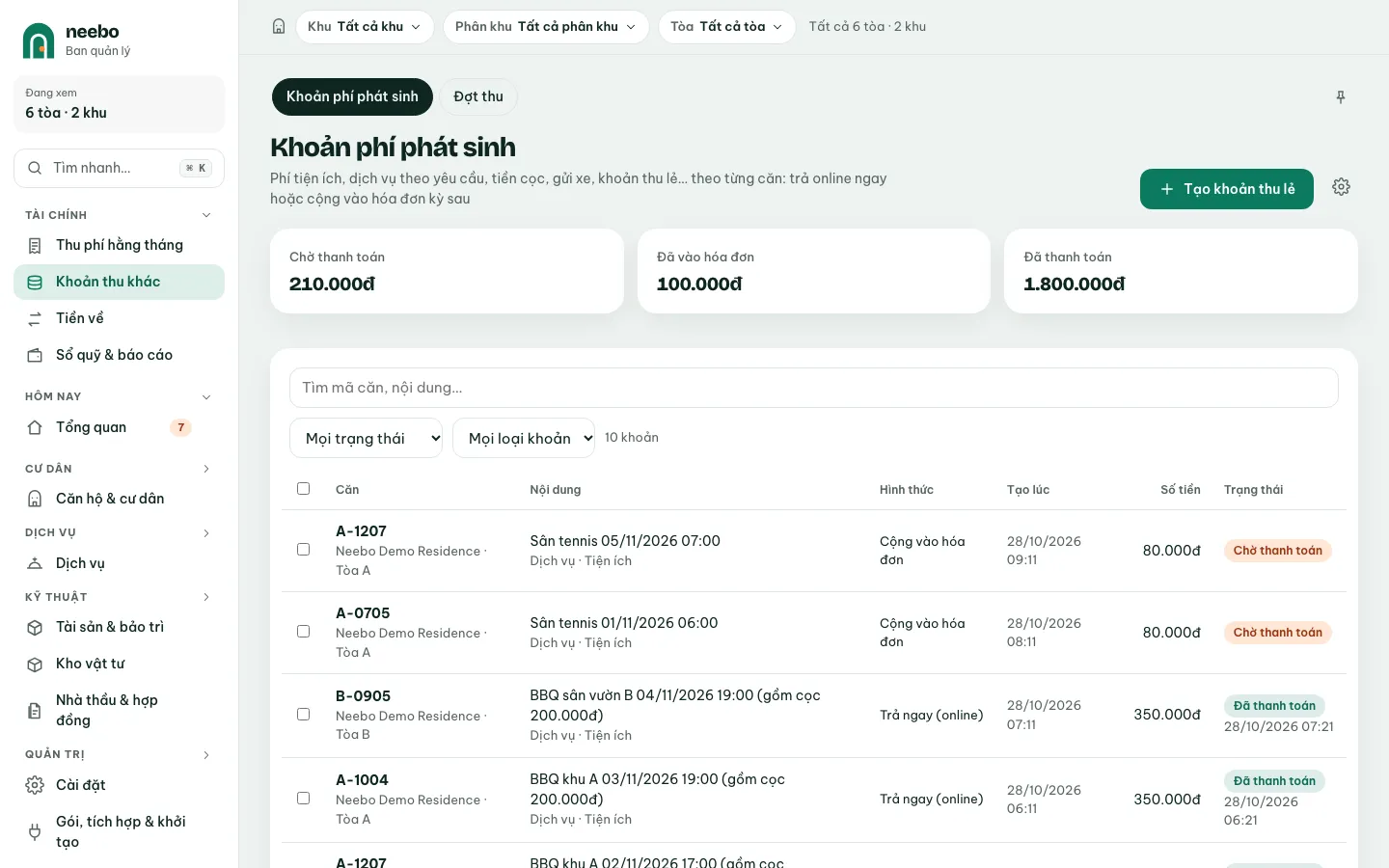Open the Khu Tất cả khu dropdown

365,27
